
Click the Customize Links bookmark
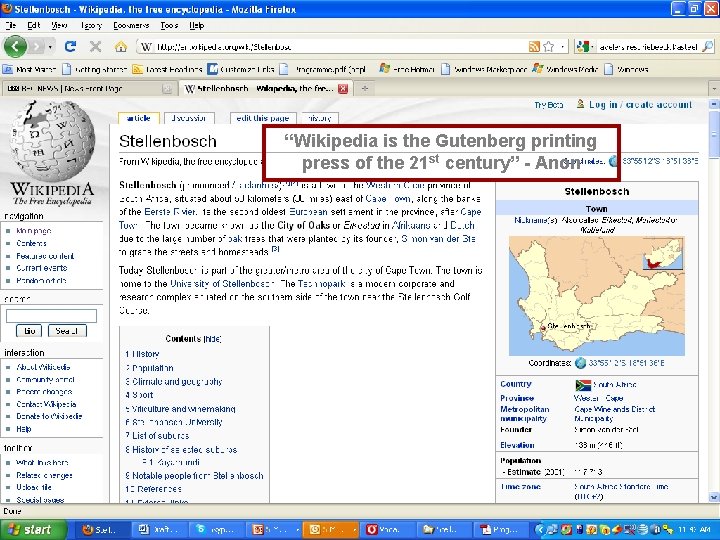pos(241,69)
